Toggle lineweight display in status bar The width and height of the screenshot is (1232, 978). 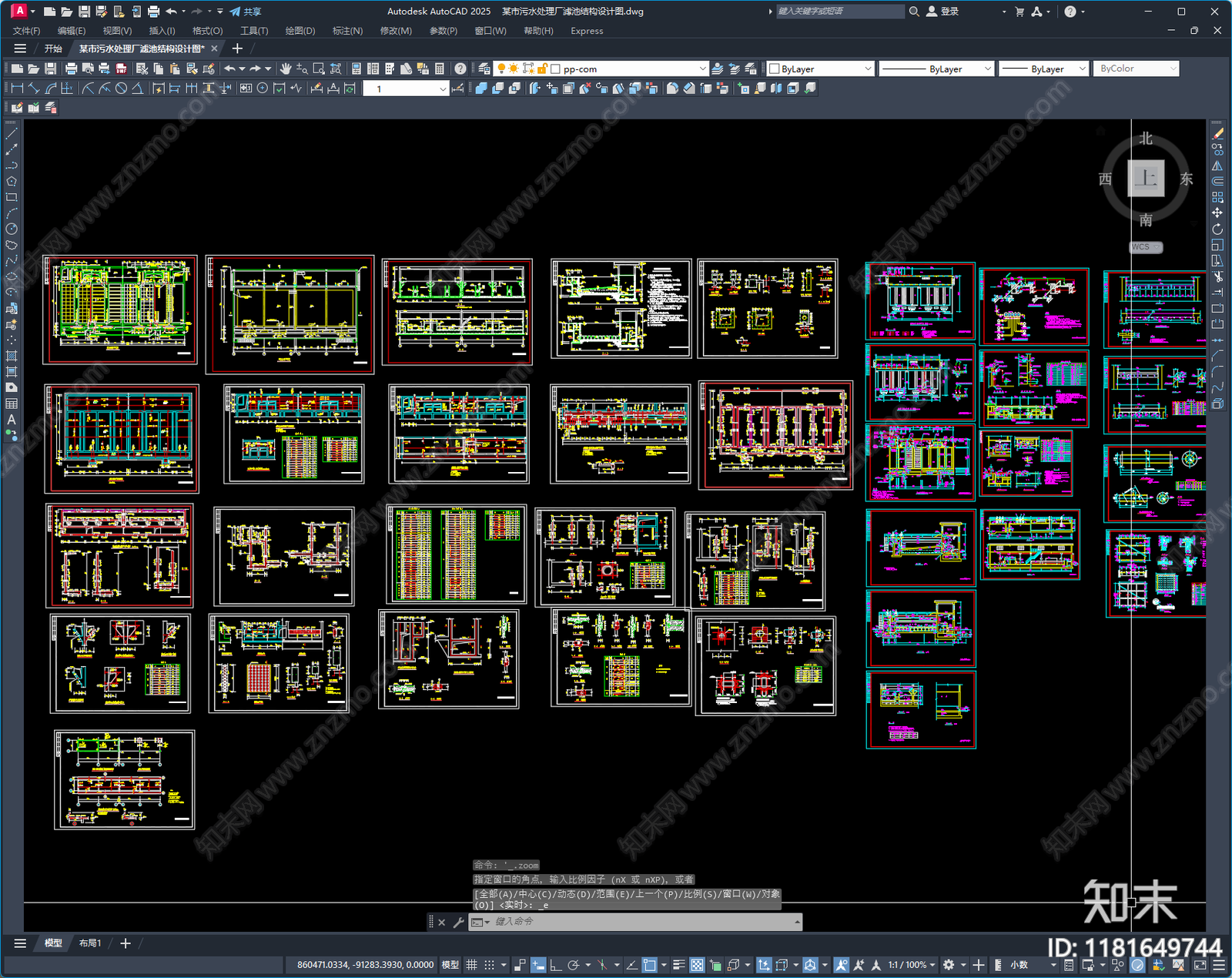coord(678,965)
